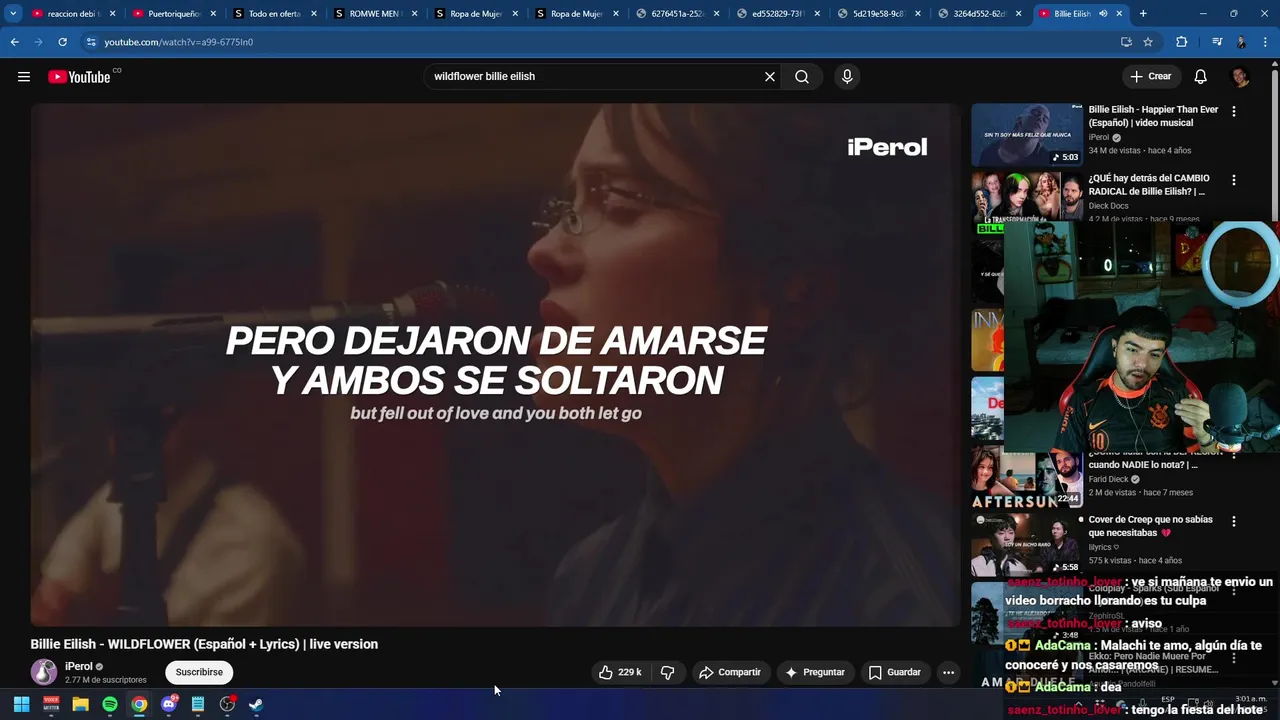
Task: Clear the search box with the X
Action: 770,77
